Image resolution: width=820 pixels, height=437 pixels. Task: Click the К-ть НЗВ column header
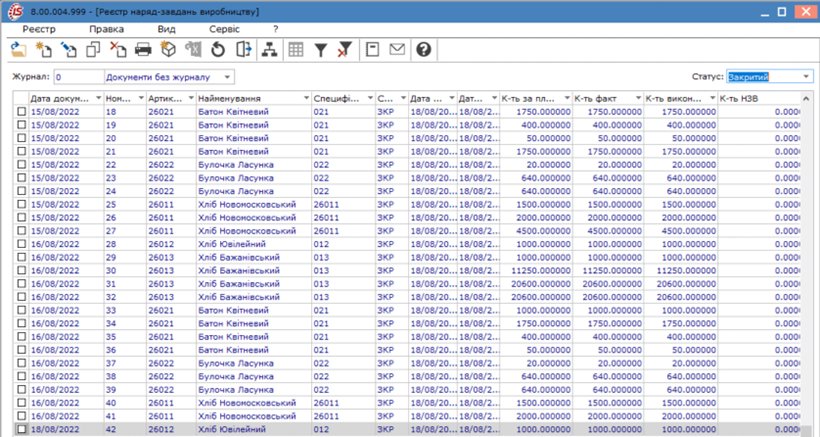759,98
